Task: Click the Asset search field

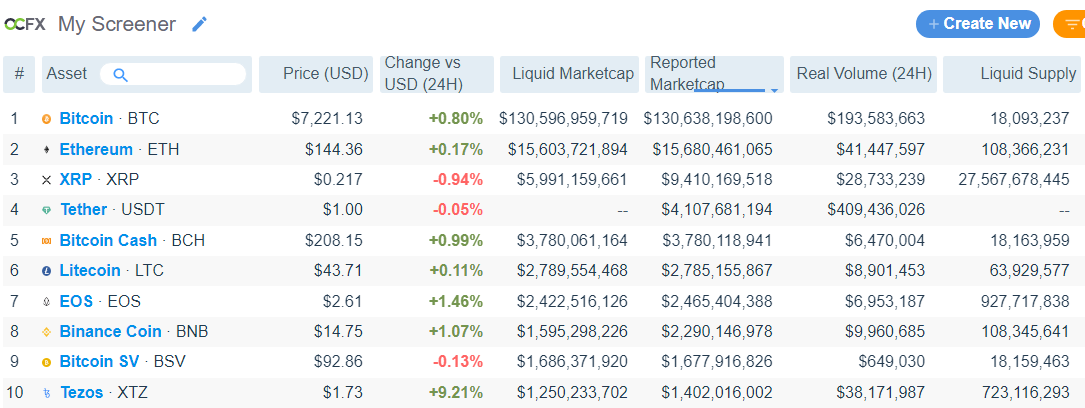Action: [x=172, y=74]
